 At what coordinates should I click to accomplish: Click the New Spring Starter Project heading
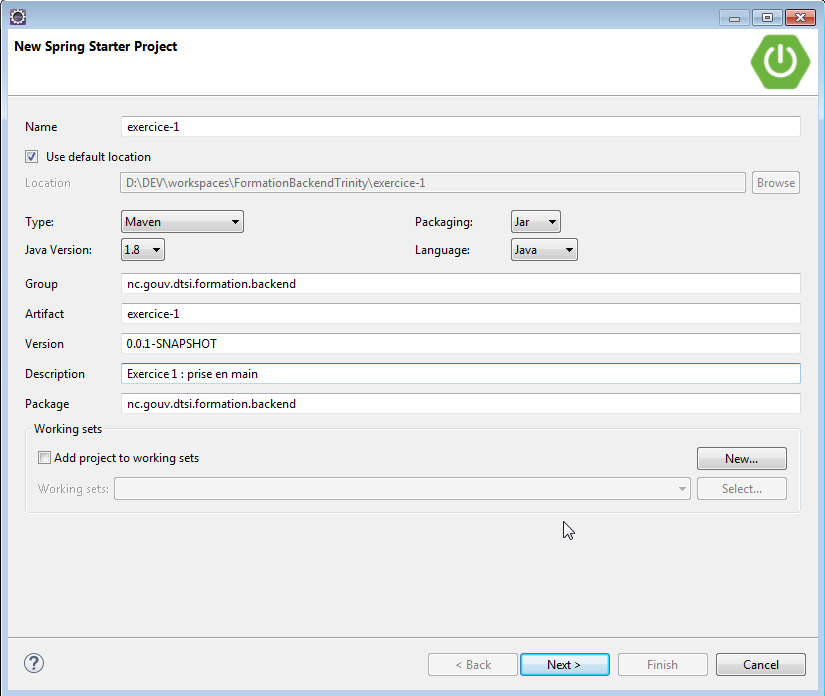(x=95, y=46)
